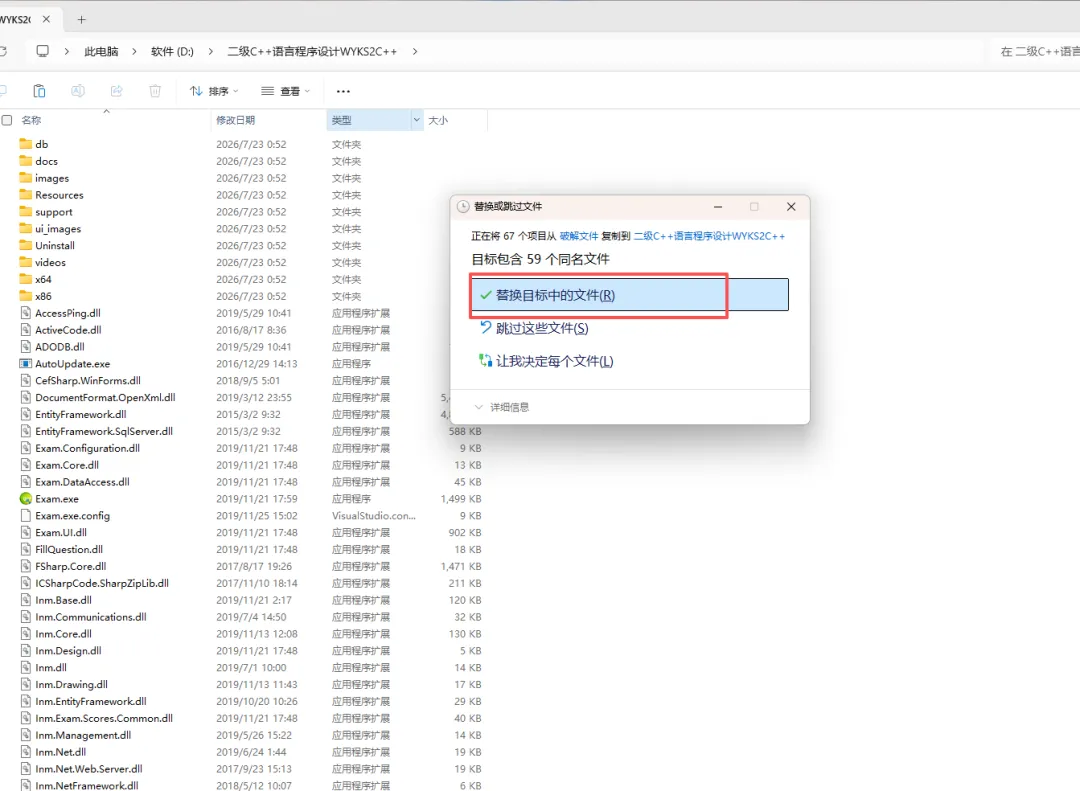Screen dimensions: 1080x791
Task: Open the 排序 sort dropdown
Action: pos(214,91)
